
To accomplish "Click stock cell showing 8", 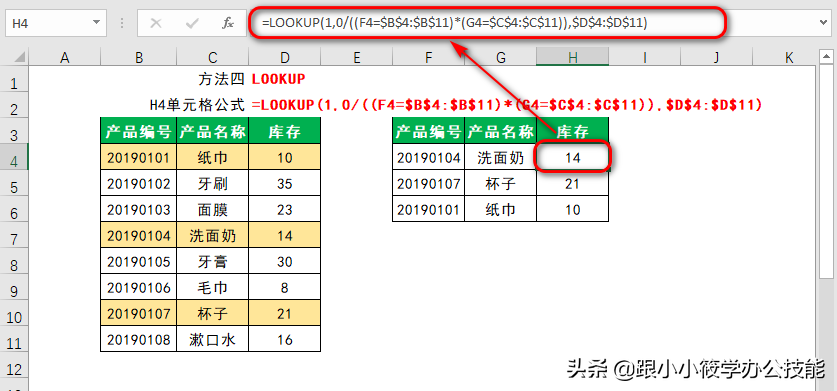I will [x=285, y=287].
